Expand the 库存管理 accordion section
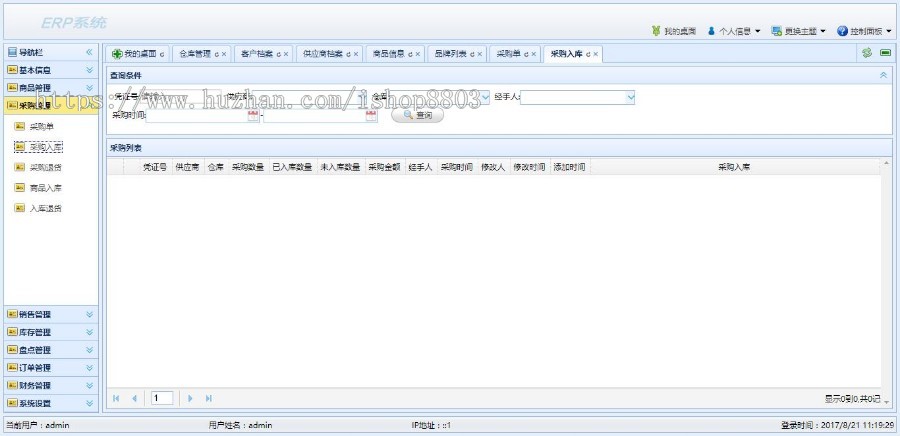900x436 pixels. (51, 332)
